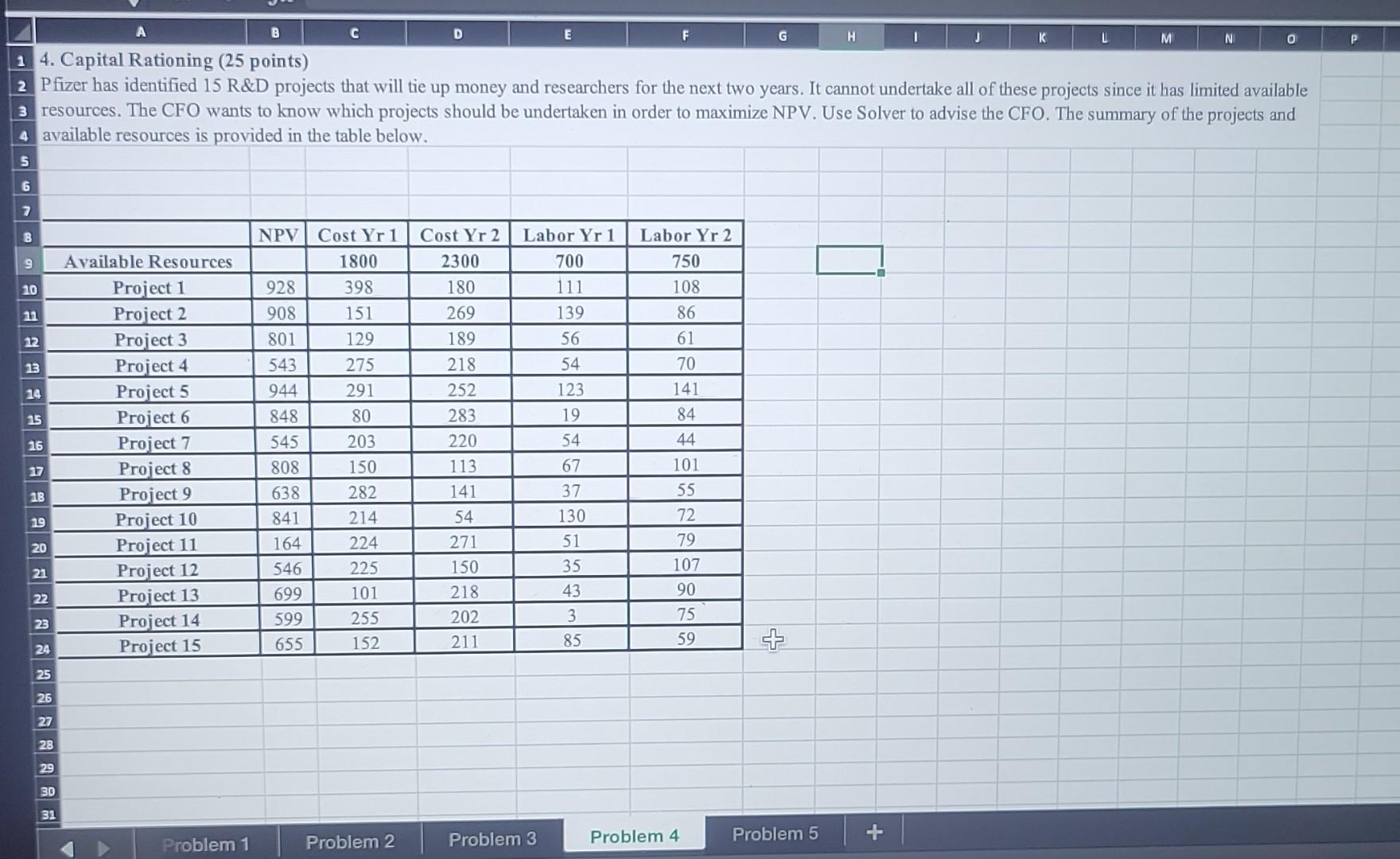This screenshot has width=1400, height=859.
Task: Select column E header
Action: tap(567, 35)
